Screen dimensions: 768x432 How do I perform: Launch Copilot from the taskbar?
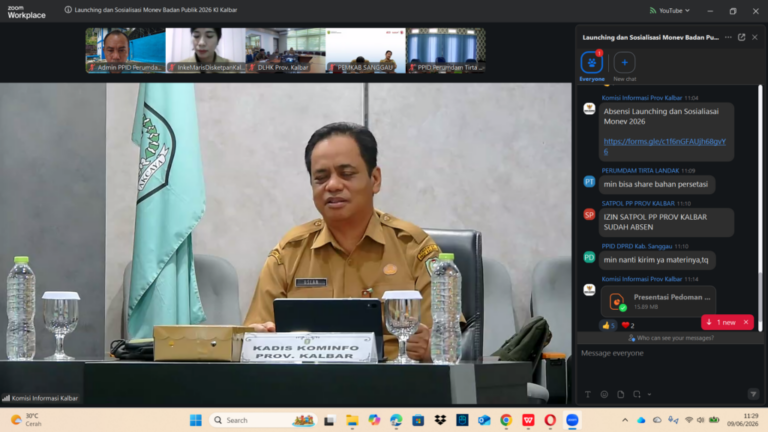pyautogui.click(x=374, y=420)
